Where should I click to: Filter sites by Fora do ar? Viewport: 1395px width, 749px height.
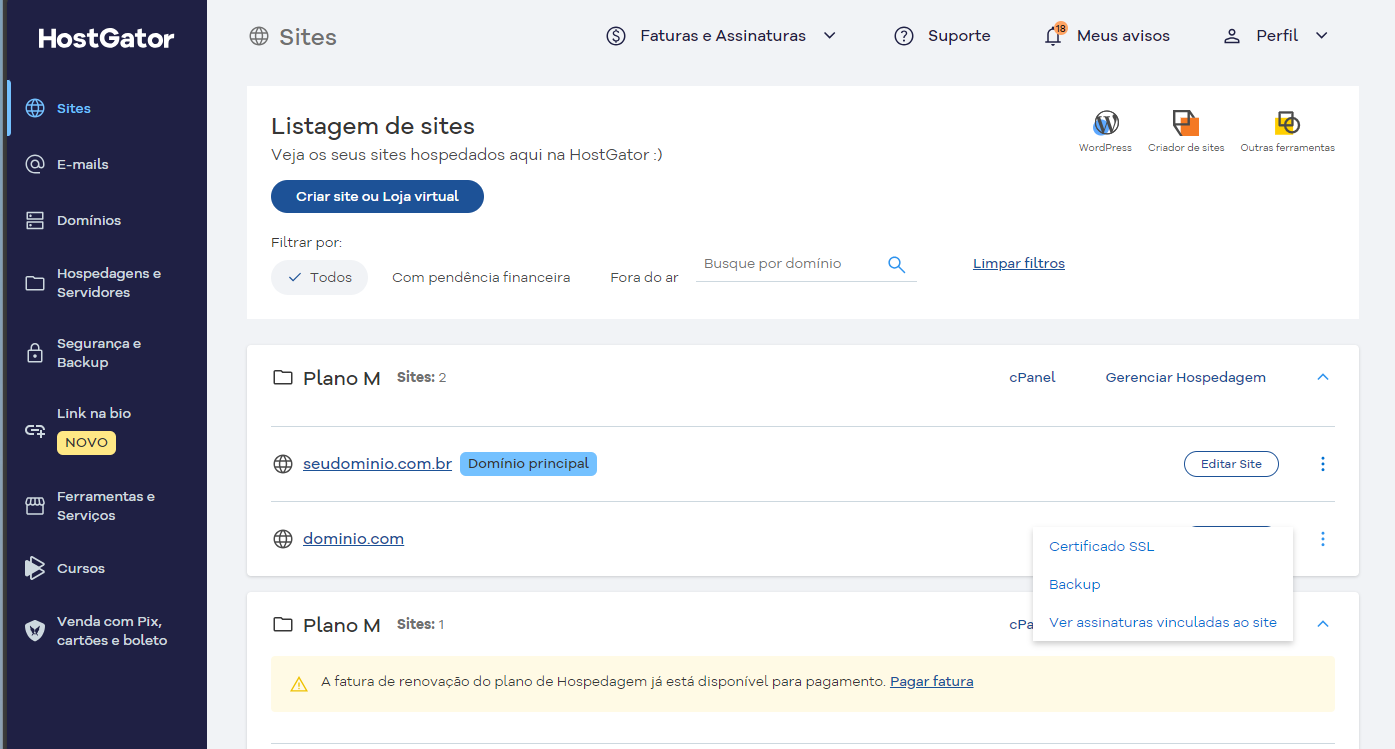pyautogui.click(x=644, y=277)
